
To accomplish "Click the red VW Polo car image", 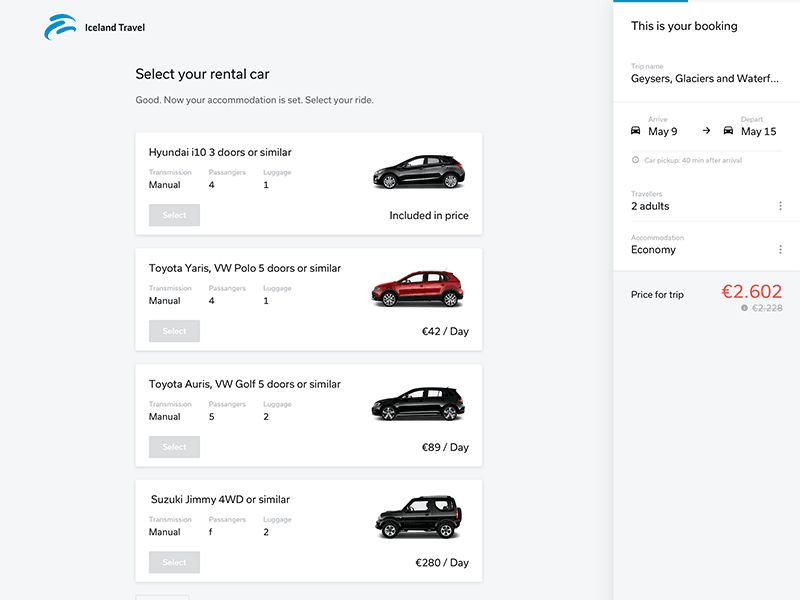I will tap(419, 288).
